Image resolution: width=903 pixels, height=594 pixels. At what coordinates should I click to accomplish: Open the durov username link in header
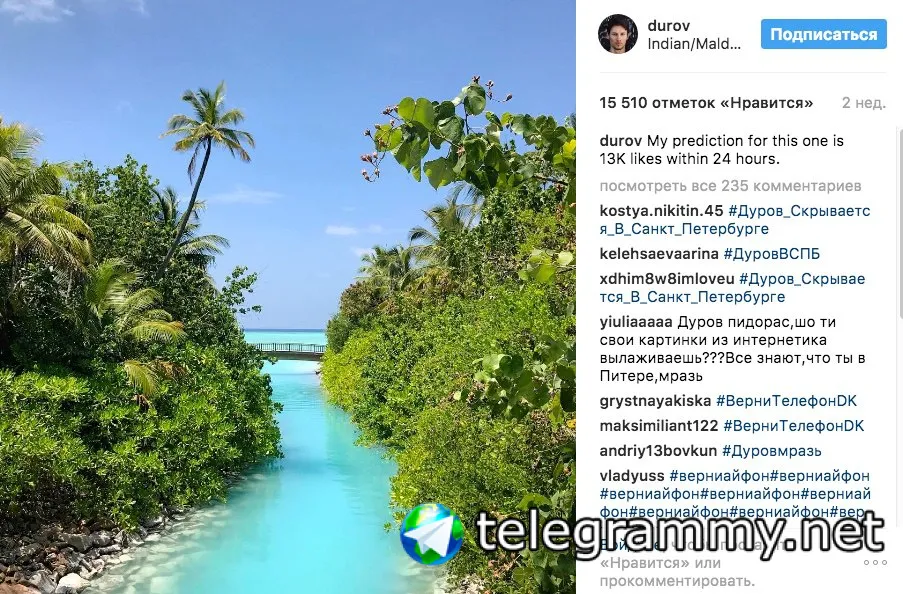coord(669,25)
